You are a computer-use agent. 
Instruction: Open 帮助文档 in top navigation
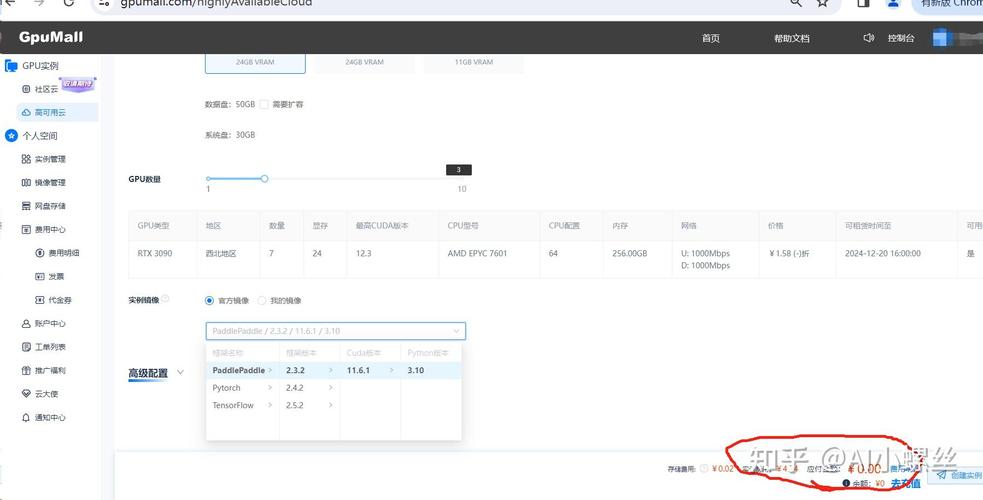coord(791,38)
